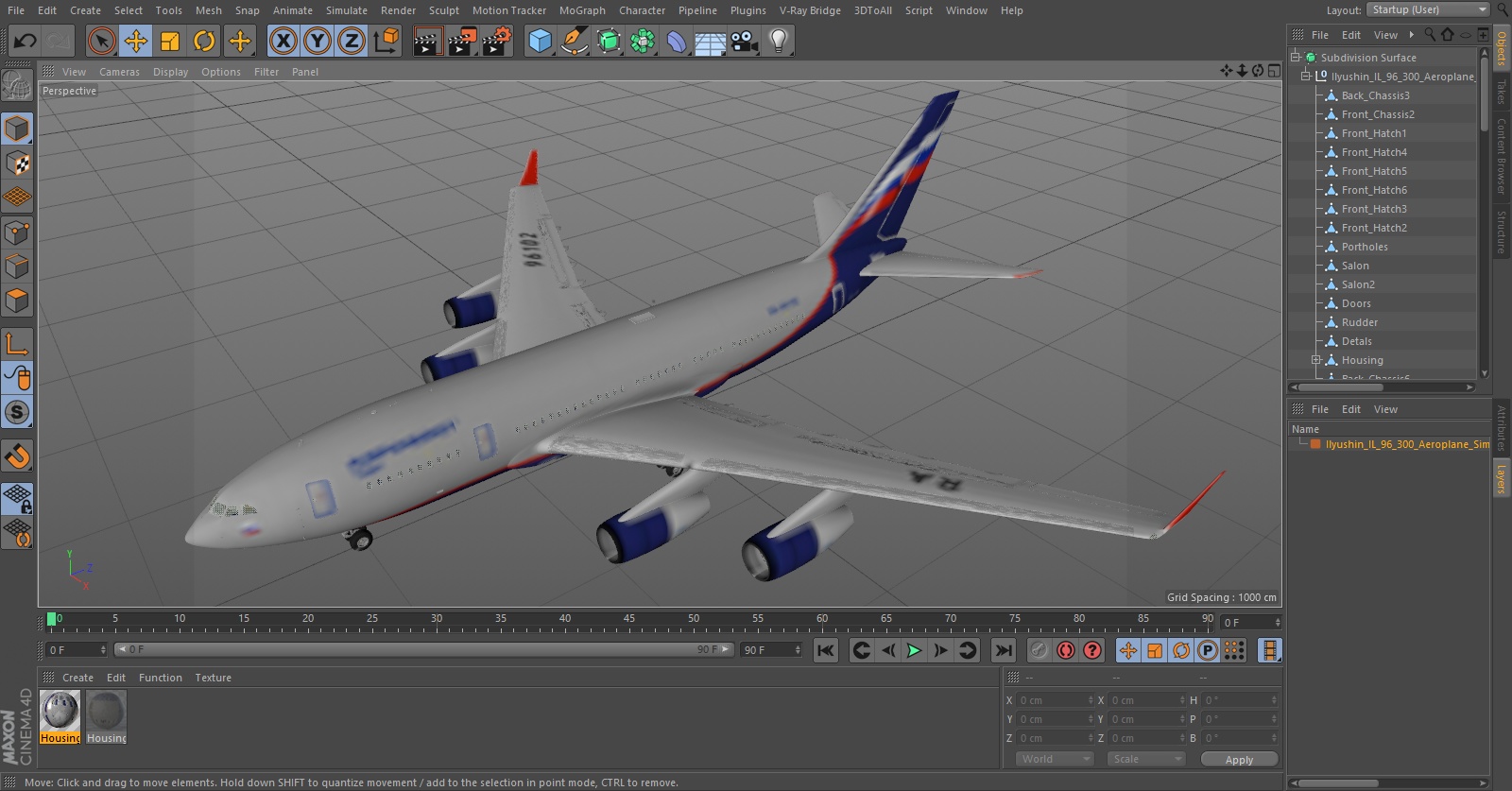Add a Floor environment object

point(711,41)
